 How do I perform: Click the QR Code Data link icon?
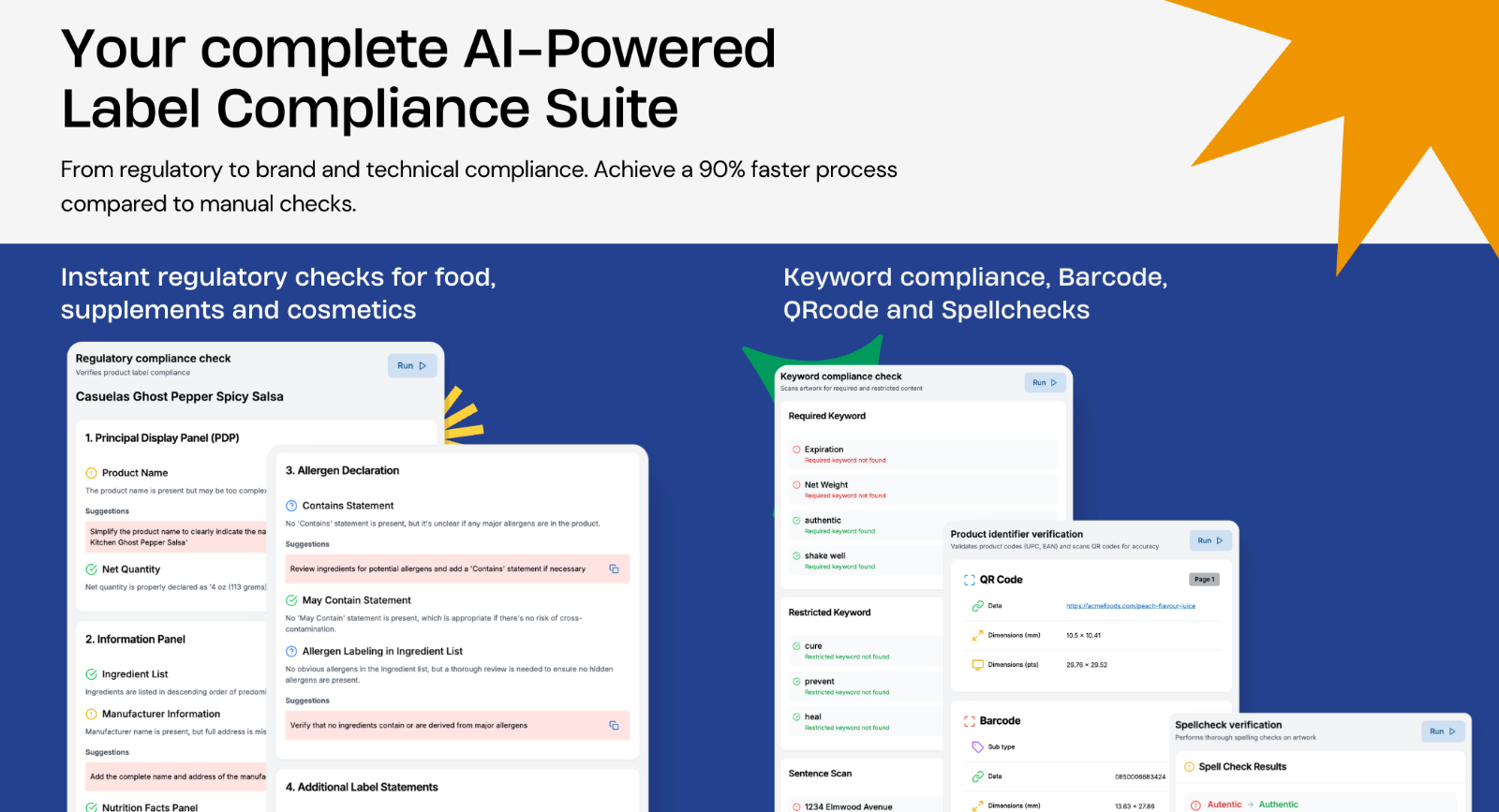[x=977, y=606]
